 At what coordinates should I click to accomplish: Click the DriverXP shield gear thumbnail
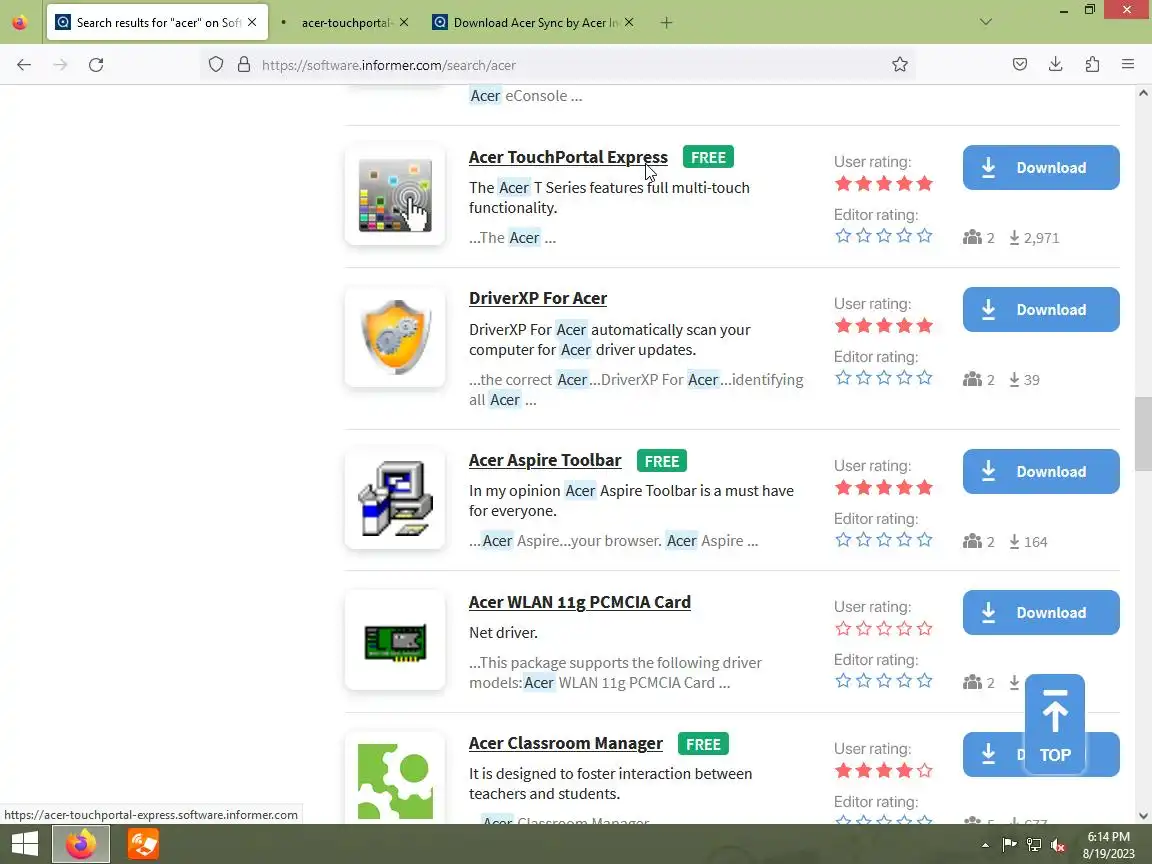395,337
